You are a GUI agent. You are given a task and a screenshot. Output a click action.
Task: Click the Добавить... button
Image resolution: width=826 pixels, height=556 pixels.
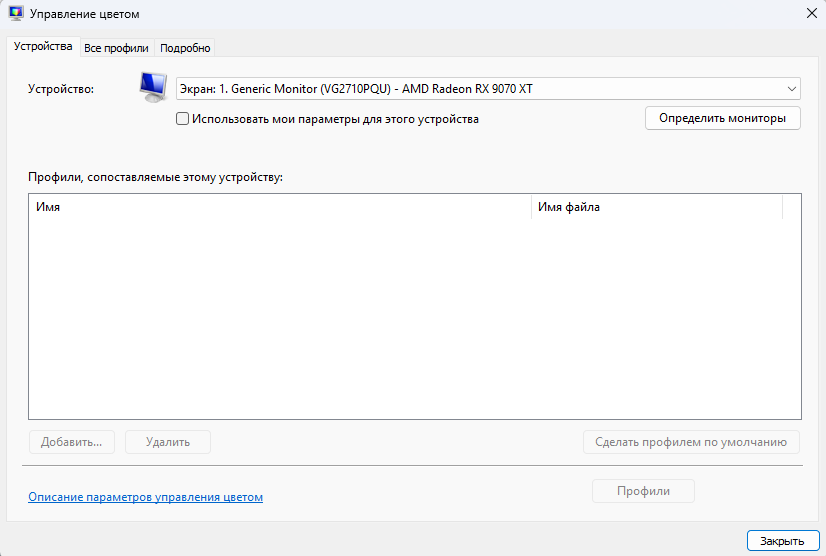(72, 442)
